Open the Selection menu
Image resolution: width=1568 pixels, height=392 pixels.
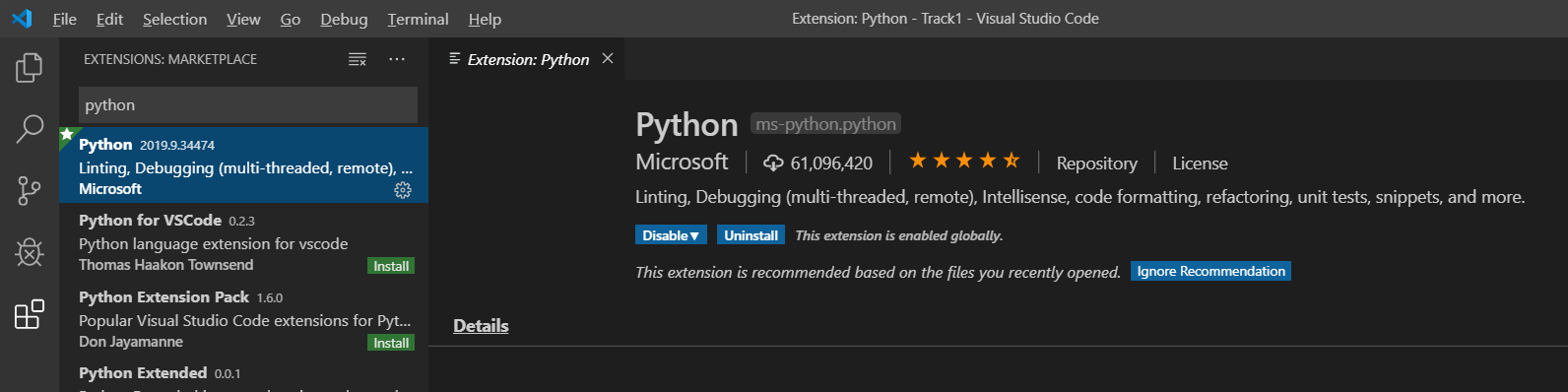pos(174,19)
